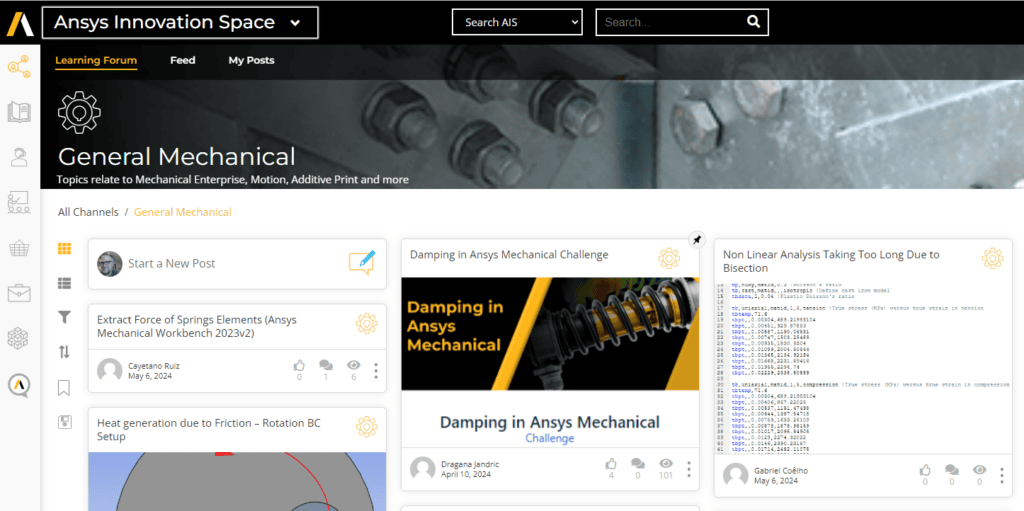The height and width of the screenshot is (511, 1024).
Task: Open the Search AIS scope dropdown
Action: point(517,22)
